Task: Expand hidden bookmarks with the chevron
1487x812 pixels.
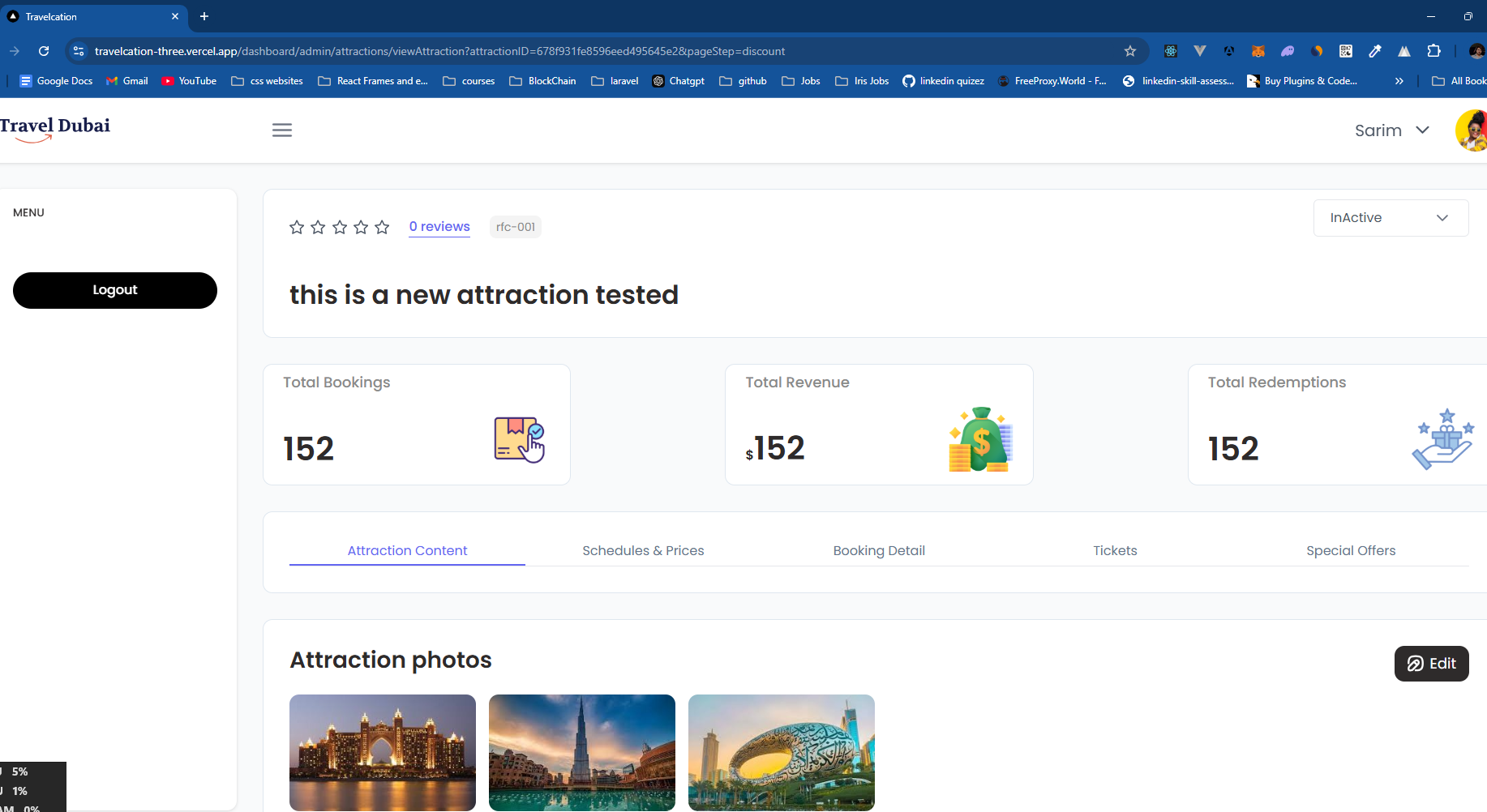Action: click(x=1399, y=80)
